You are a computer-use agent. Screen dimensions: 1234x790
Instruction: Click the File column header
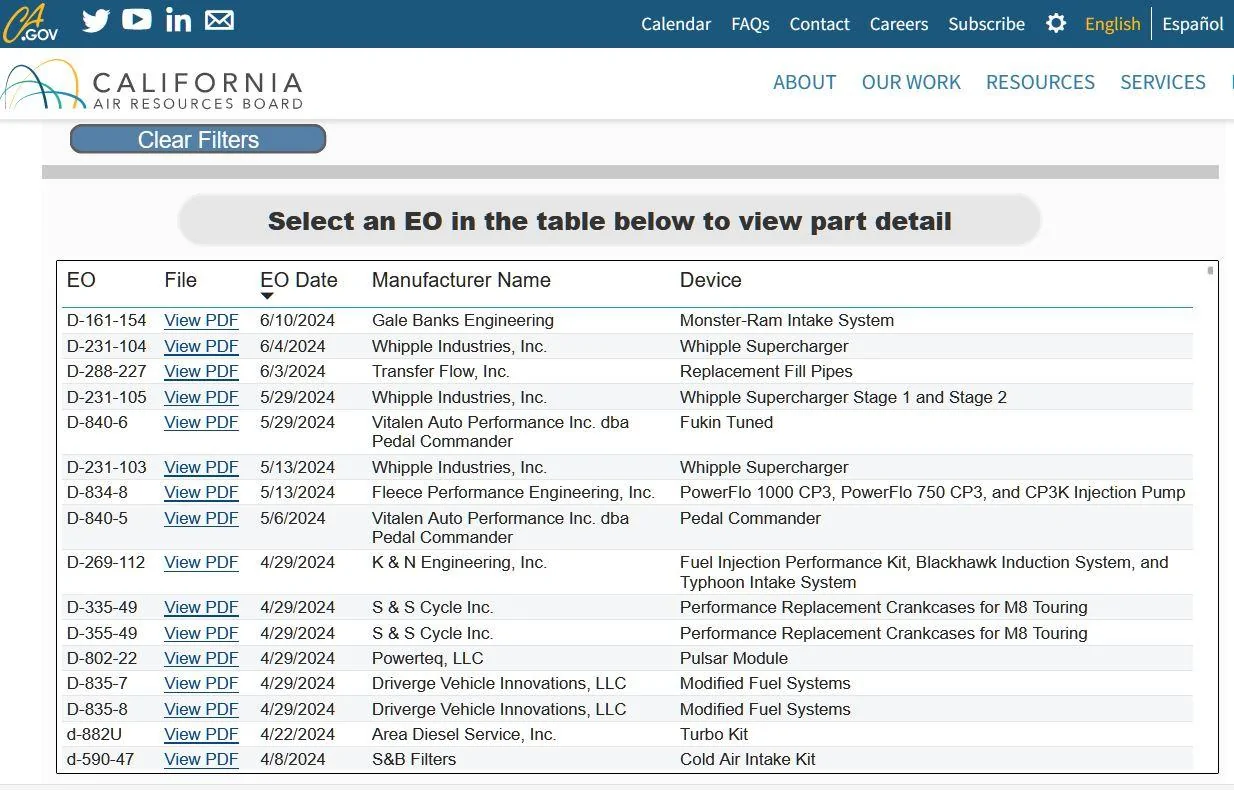[x=181, y=280]
